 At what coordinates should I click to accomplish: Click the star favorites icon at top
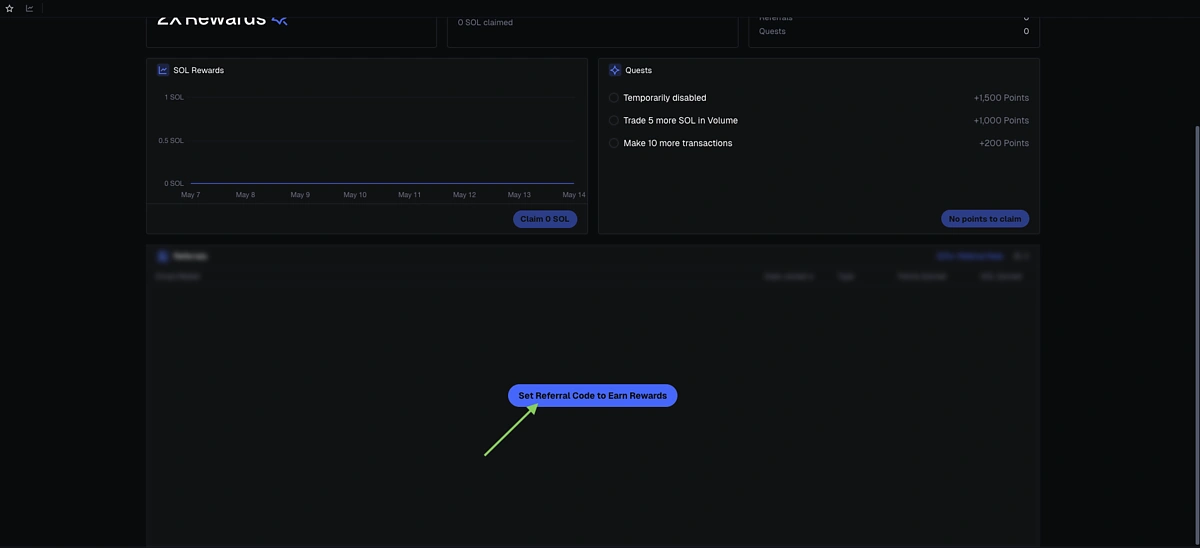coord(10,8)
